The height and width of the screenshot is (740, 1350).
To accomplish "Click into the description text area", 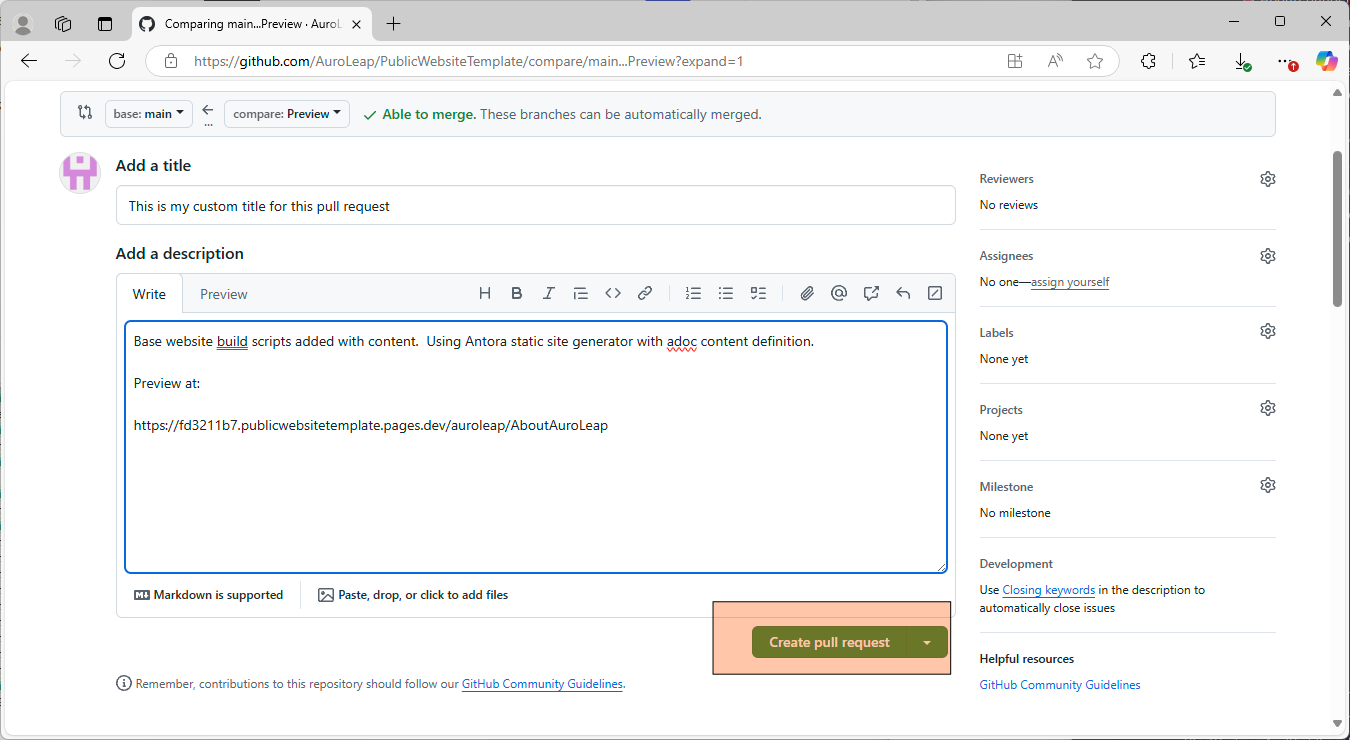I will pos(536,447).
